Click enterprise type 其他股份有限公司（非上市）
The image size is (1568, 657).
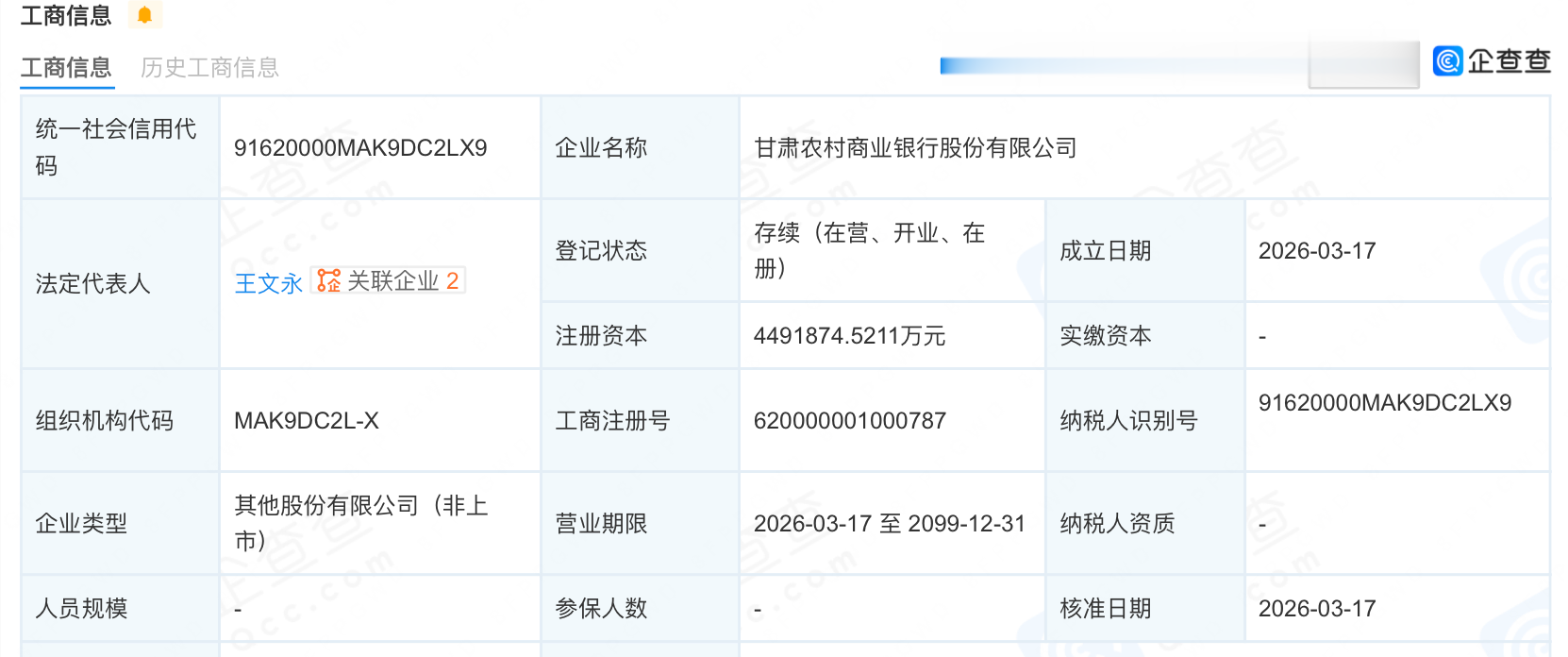tap(360, 523)
